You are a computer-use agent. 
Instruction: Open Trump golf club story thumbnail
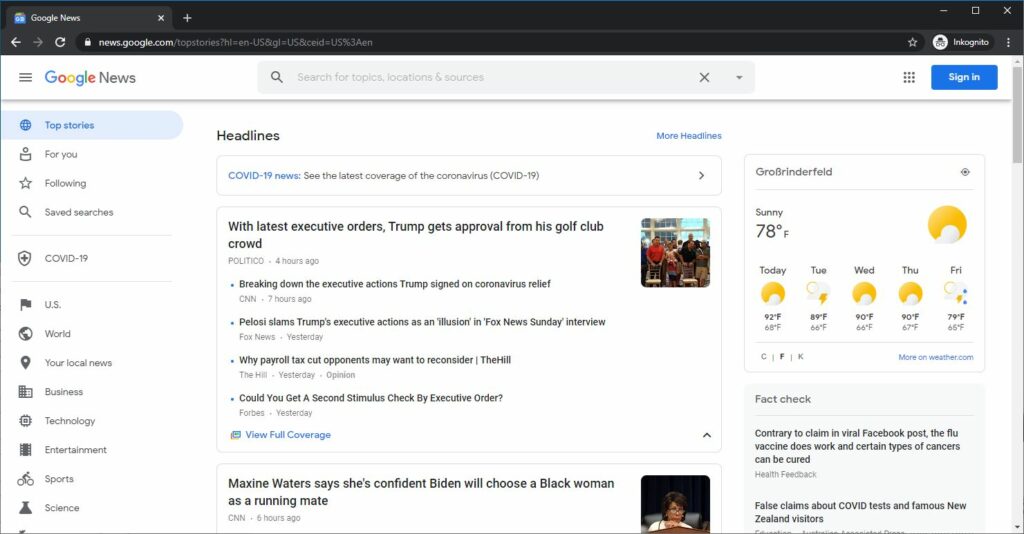(675, 253)
